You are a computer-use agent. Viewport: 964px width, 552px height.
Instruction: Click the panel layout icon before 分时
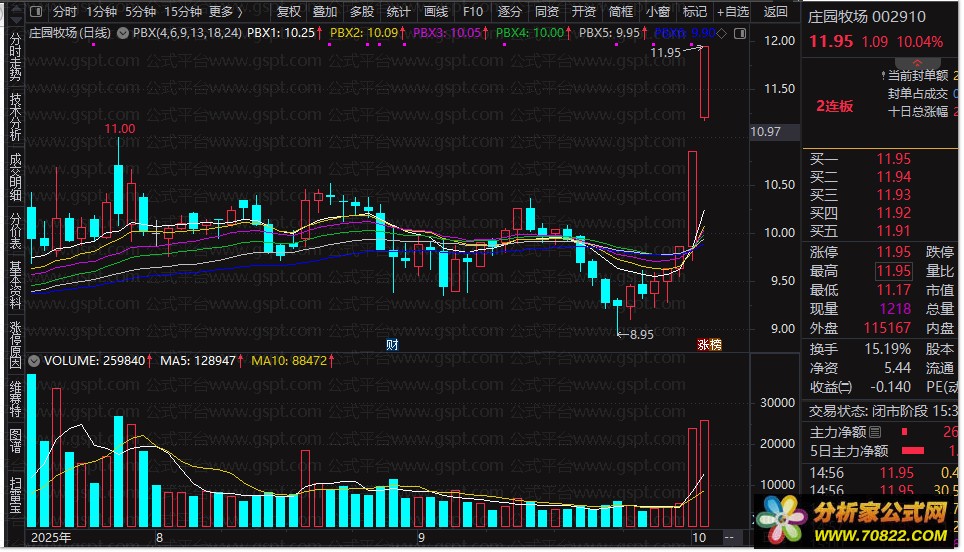[x=36, y=12]
